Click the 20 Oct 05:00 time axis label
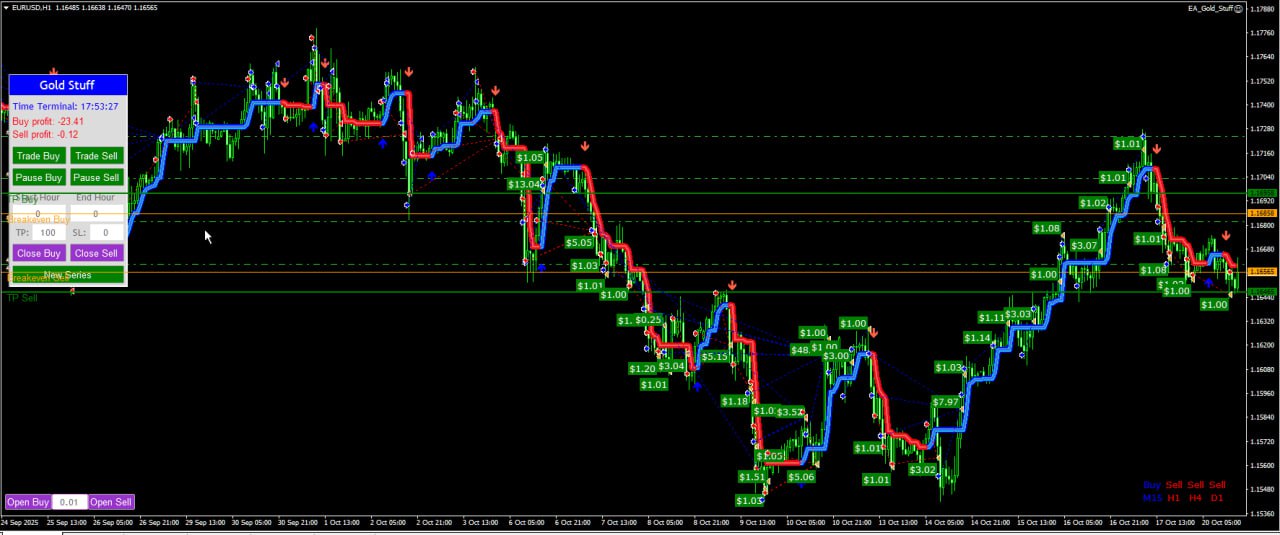The image size is (1280, 535). point(1220,522)
